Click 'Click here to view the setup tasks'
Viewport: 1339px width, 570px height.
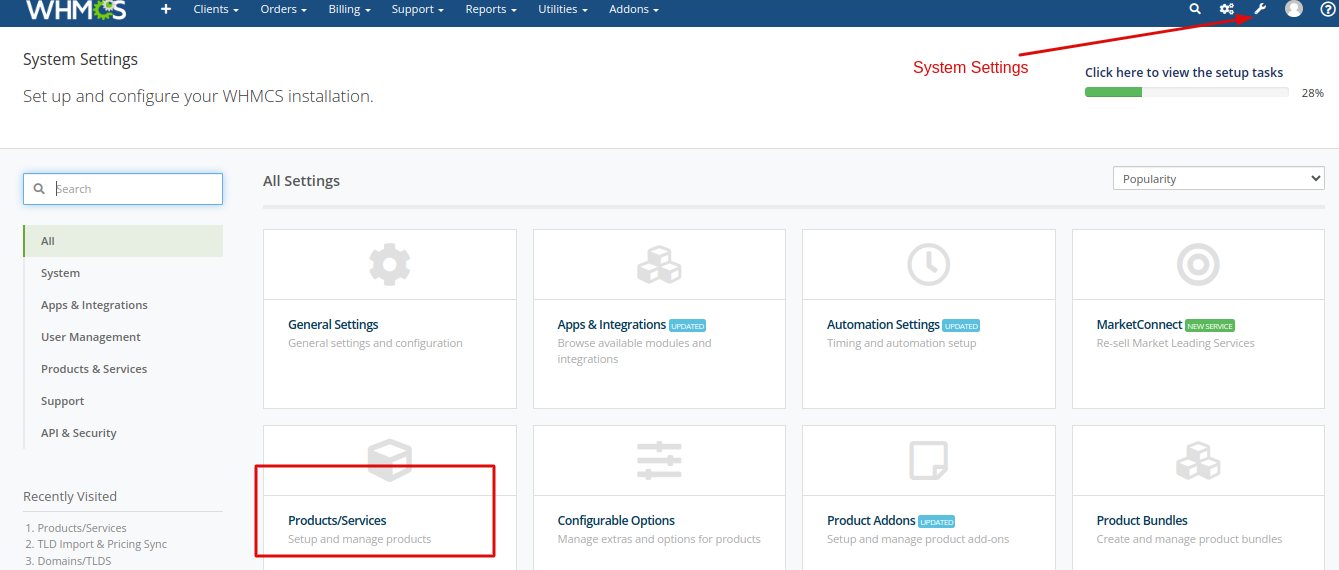point(1184,73)
